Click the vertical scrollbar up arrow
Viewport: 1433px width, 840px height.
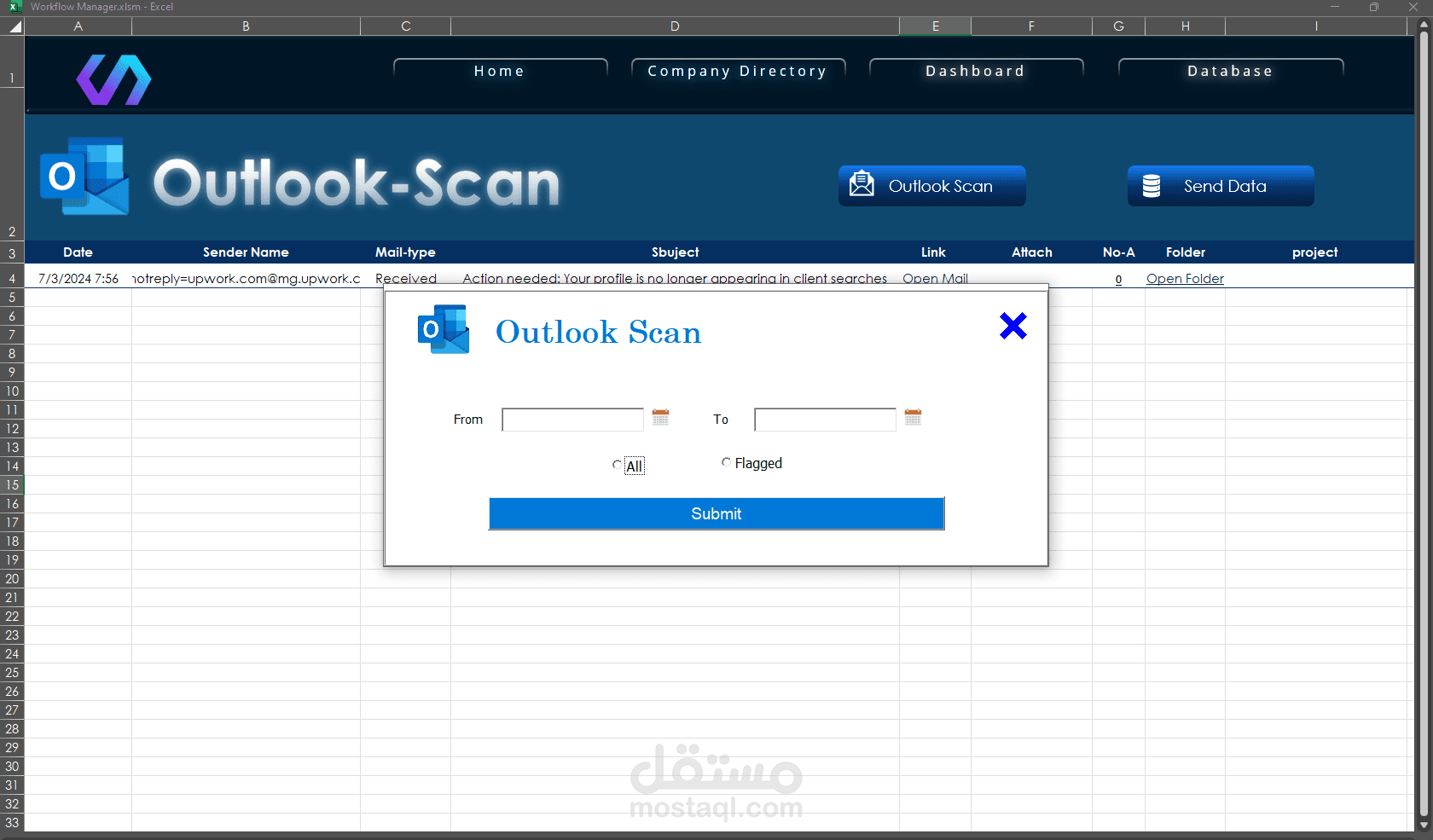pyautogui.click(x=1424, y=25)
